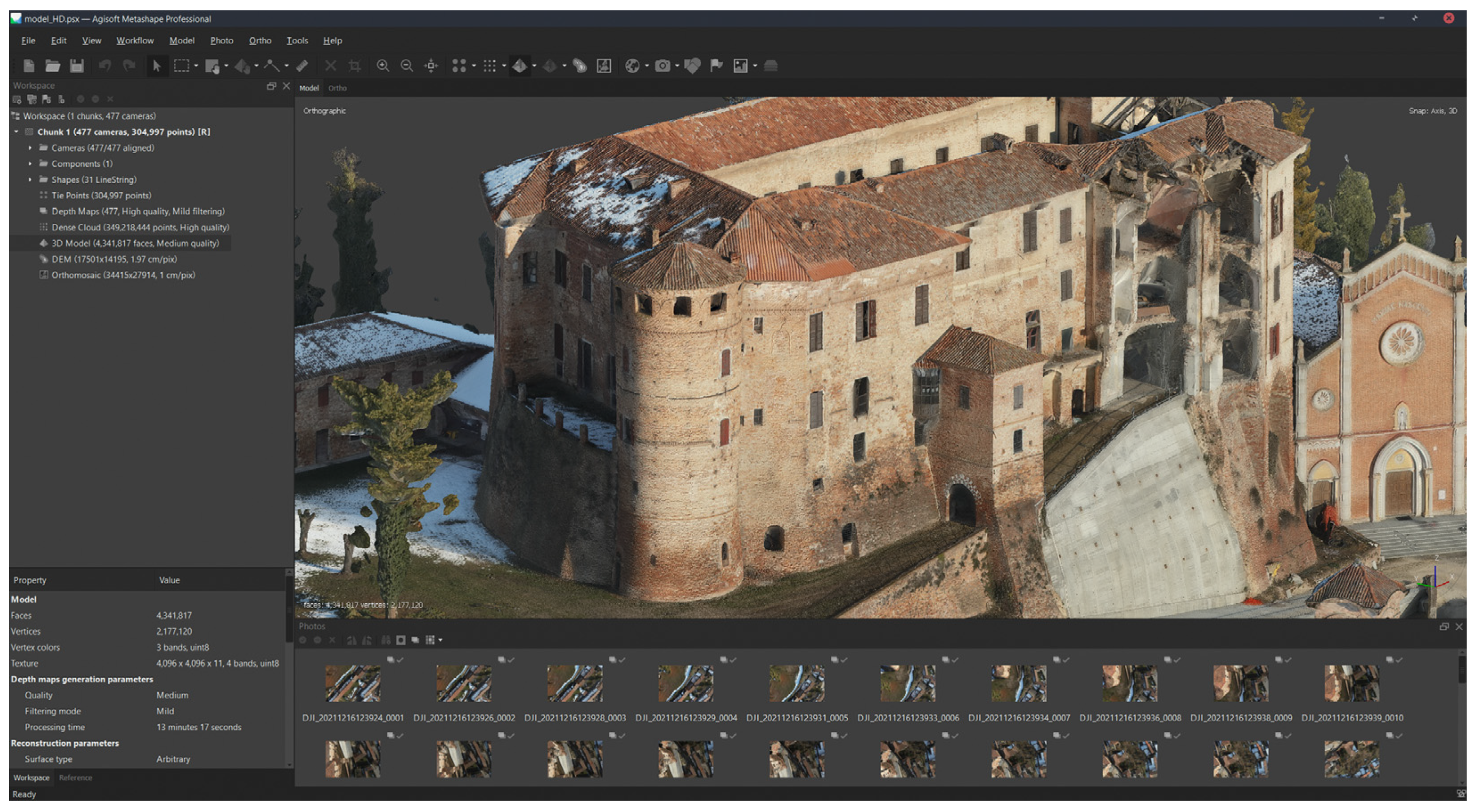This screenshot has width=1473, height=812.
Task: Select the Ruler measurement tool
Action: pos(303,66)
